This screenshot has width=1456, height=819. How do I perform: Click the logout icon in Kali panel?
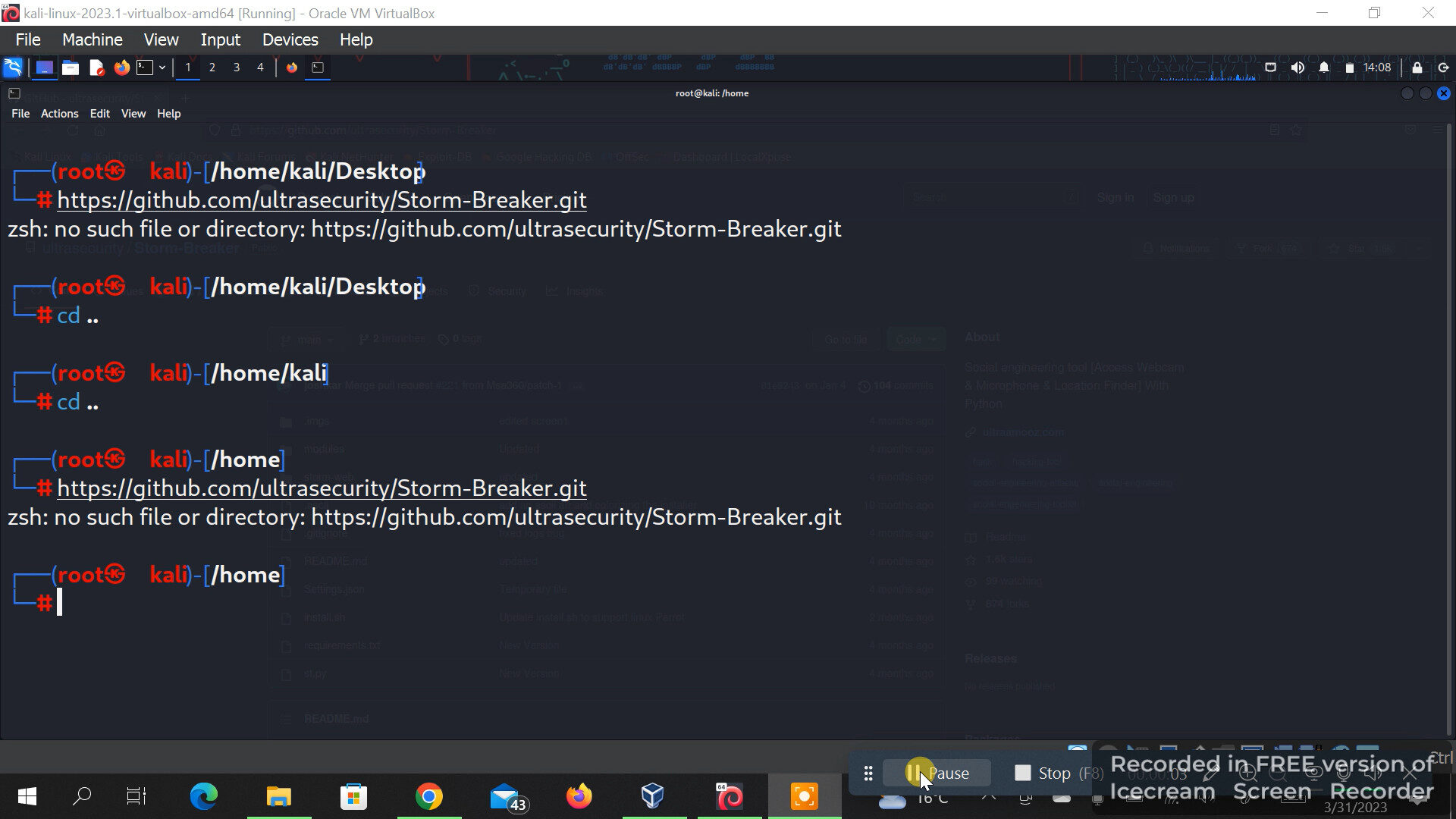point(1443,67)
